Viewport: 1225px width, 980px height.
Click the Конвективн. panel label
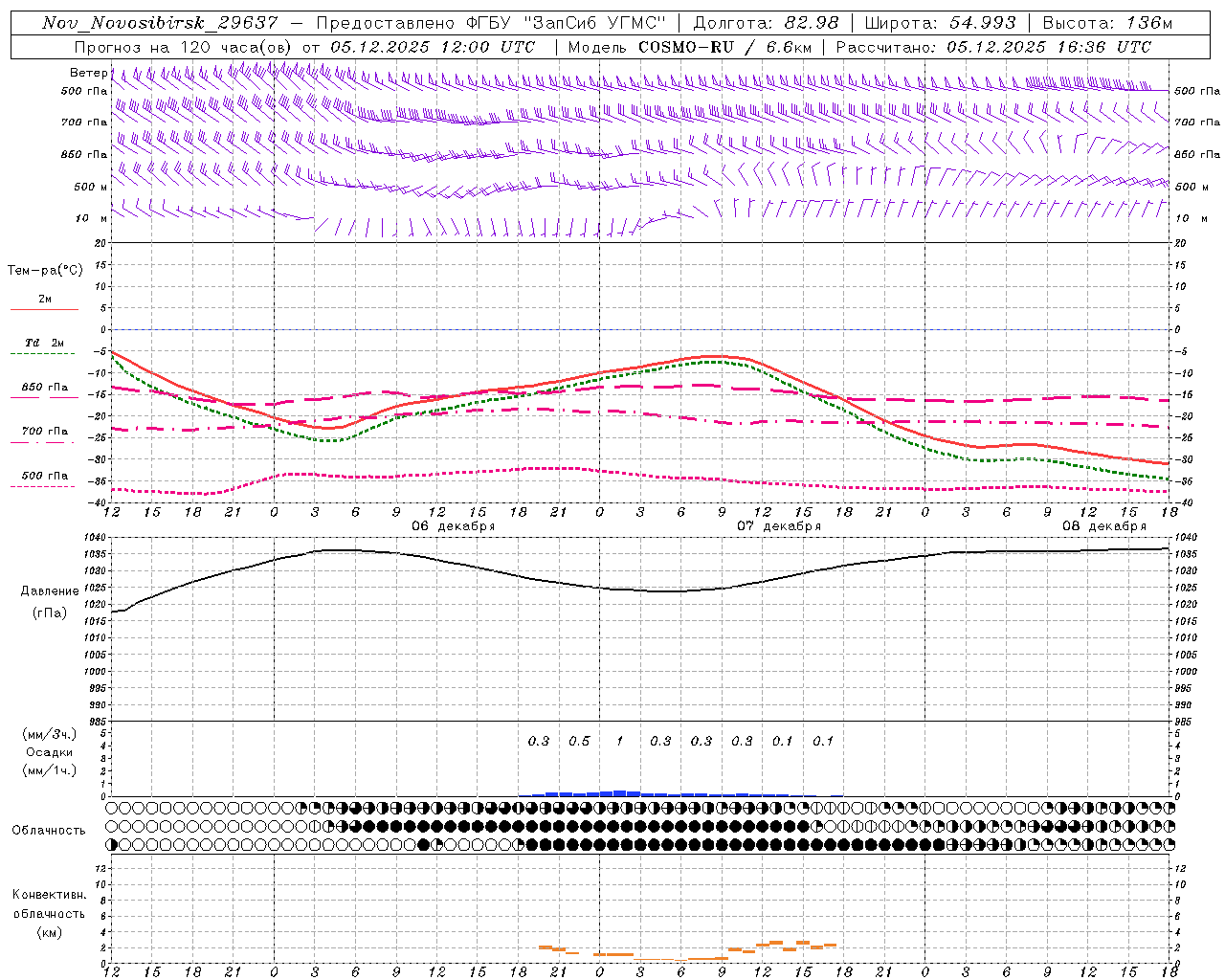coord(49,895)
